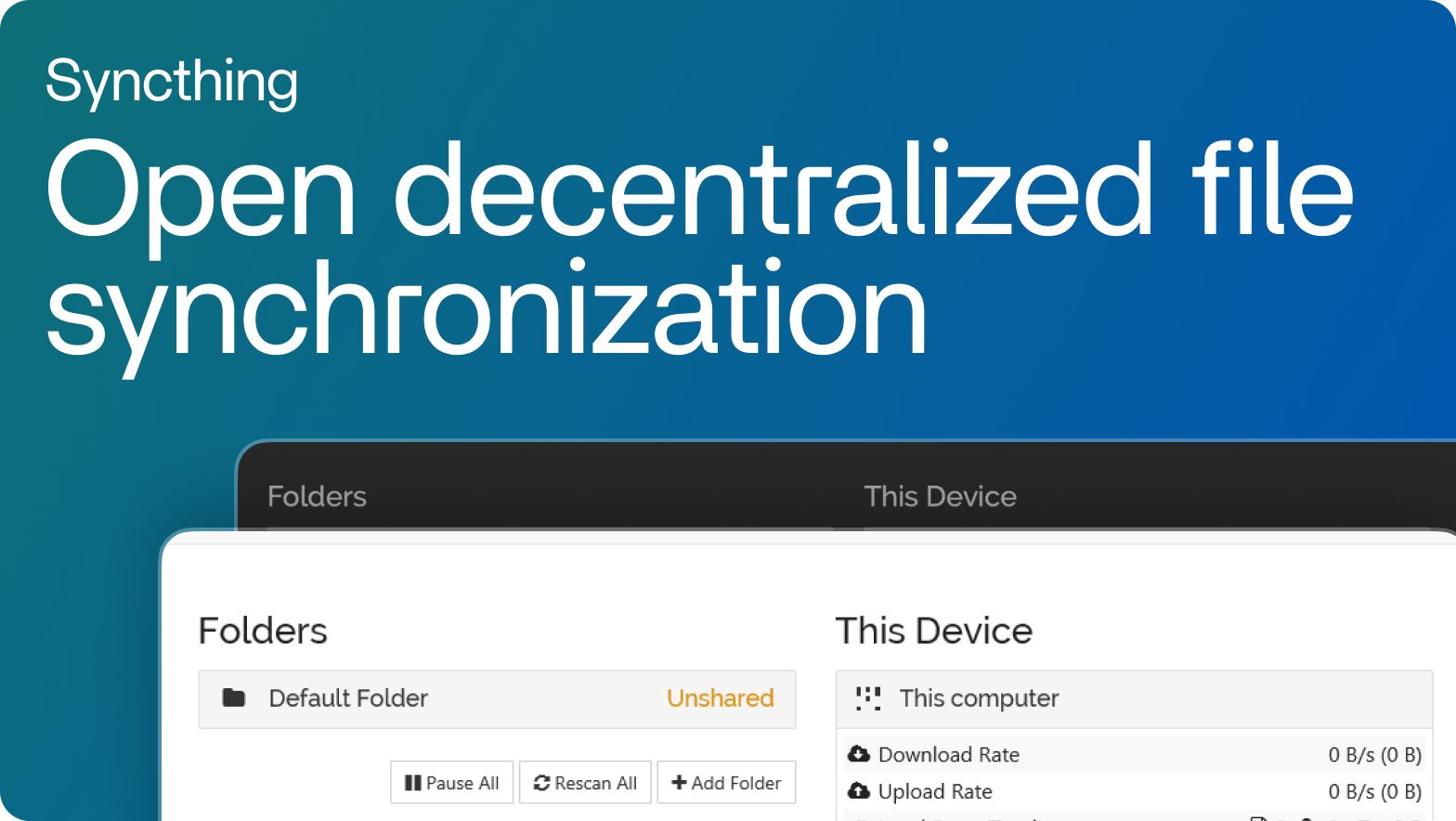Click the Upload Rate 0 B/s value
The height and width of the screenshot is (821, 1456).
click(1374, 791)
